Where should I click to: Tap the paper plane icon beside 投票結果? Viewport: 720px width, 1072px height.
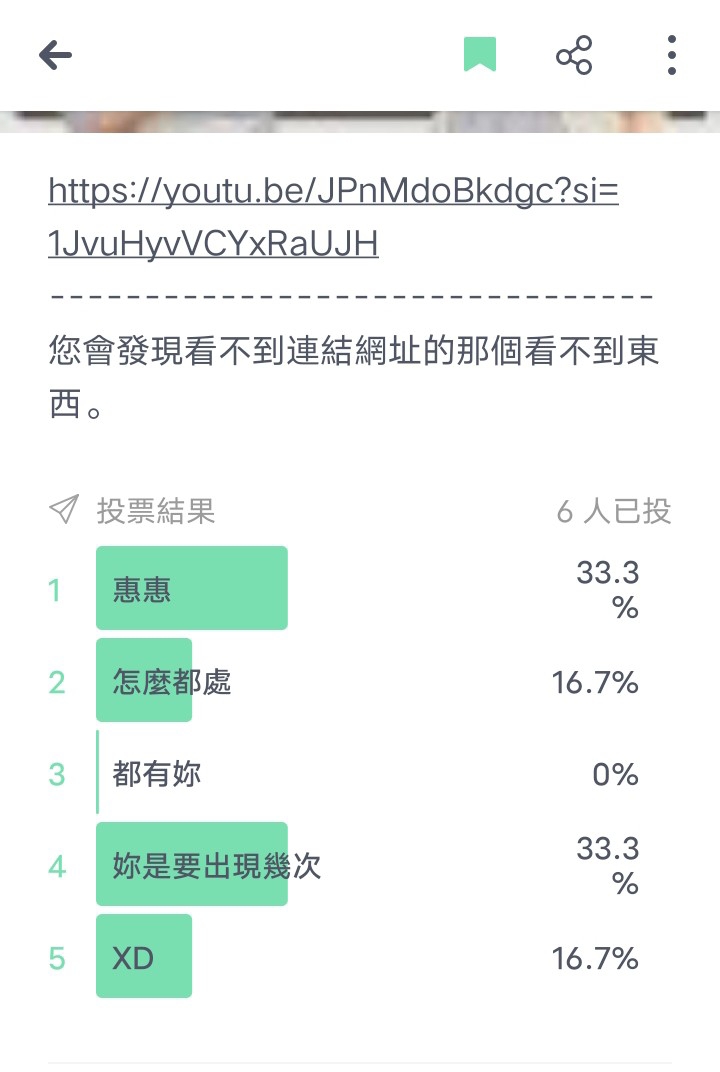click(62, 510)
